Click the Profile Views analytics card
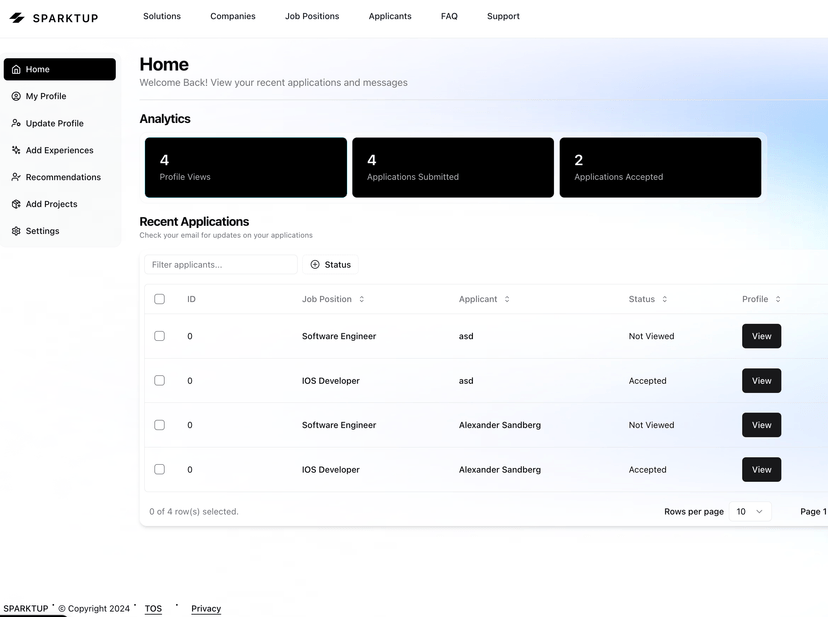The width and height of the screenshot is (828, 617). [x=246, y=167]
